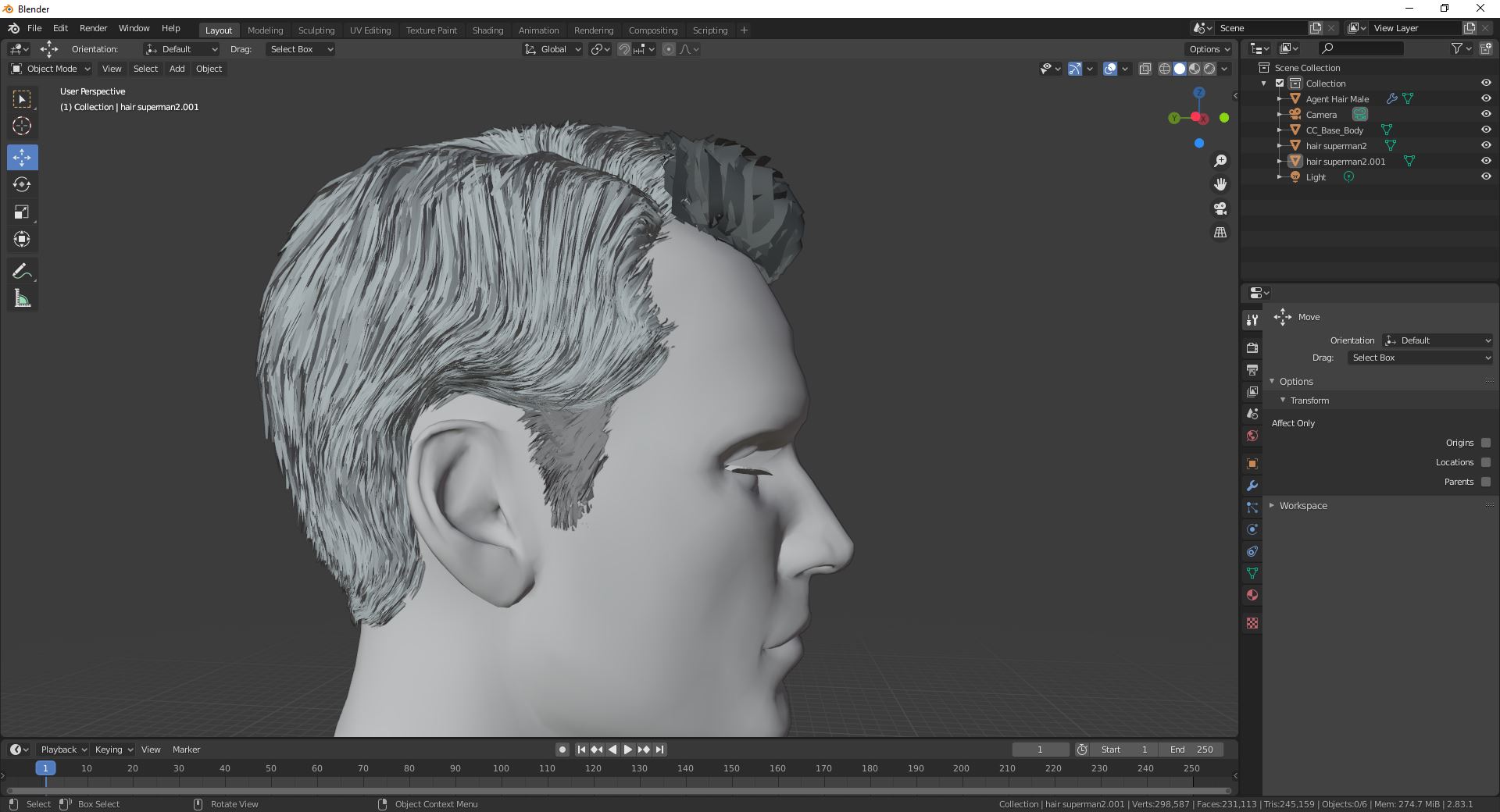The width and height of the screenshot is (1500, 812).
Task: Switch to the Sculpting workspace tab
Action: click(316, 30)
